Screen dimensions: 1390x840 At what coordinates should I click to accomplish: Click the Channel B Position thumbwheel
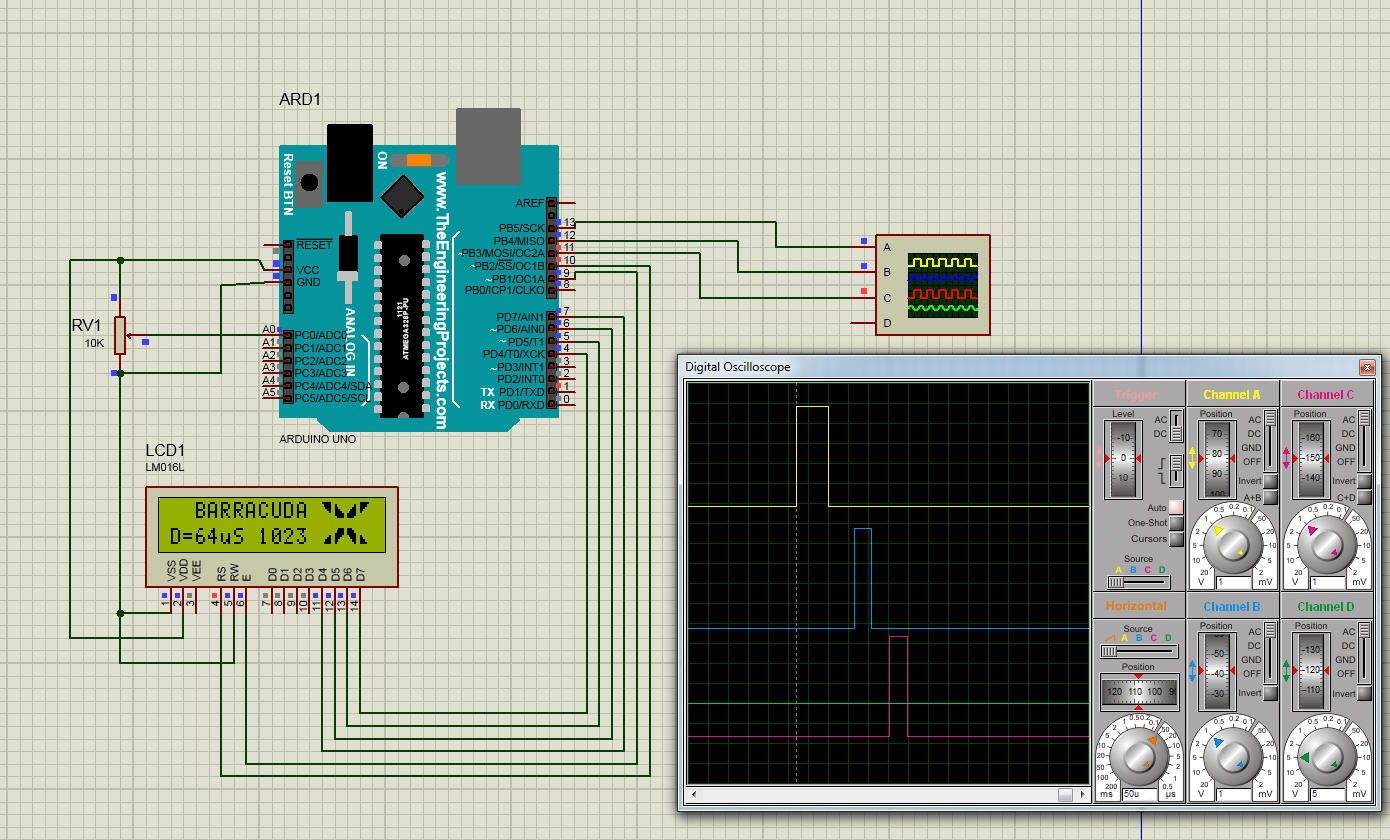click(x=1216, y=670)
